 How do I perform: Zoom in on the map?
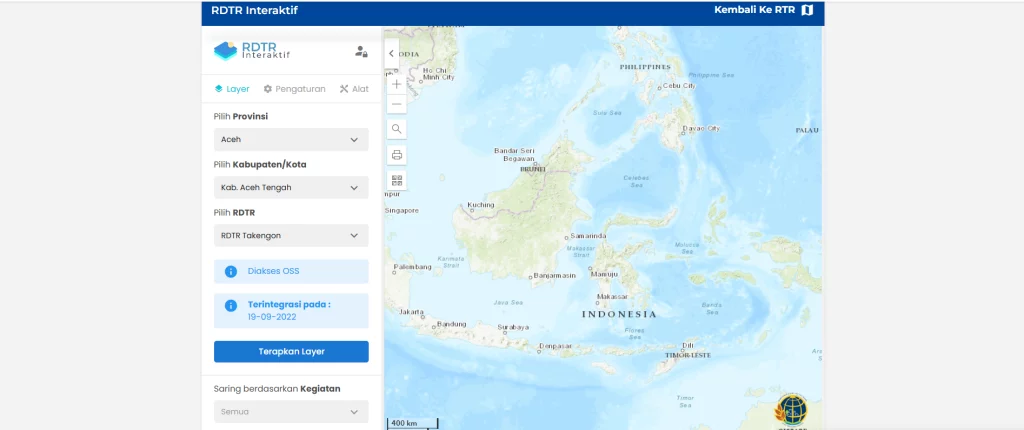pos(396,84)
